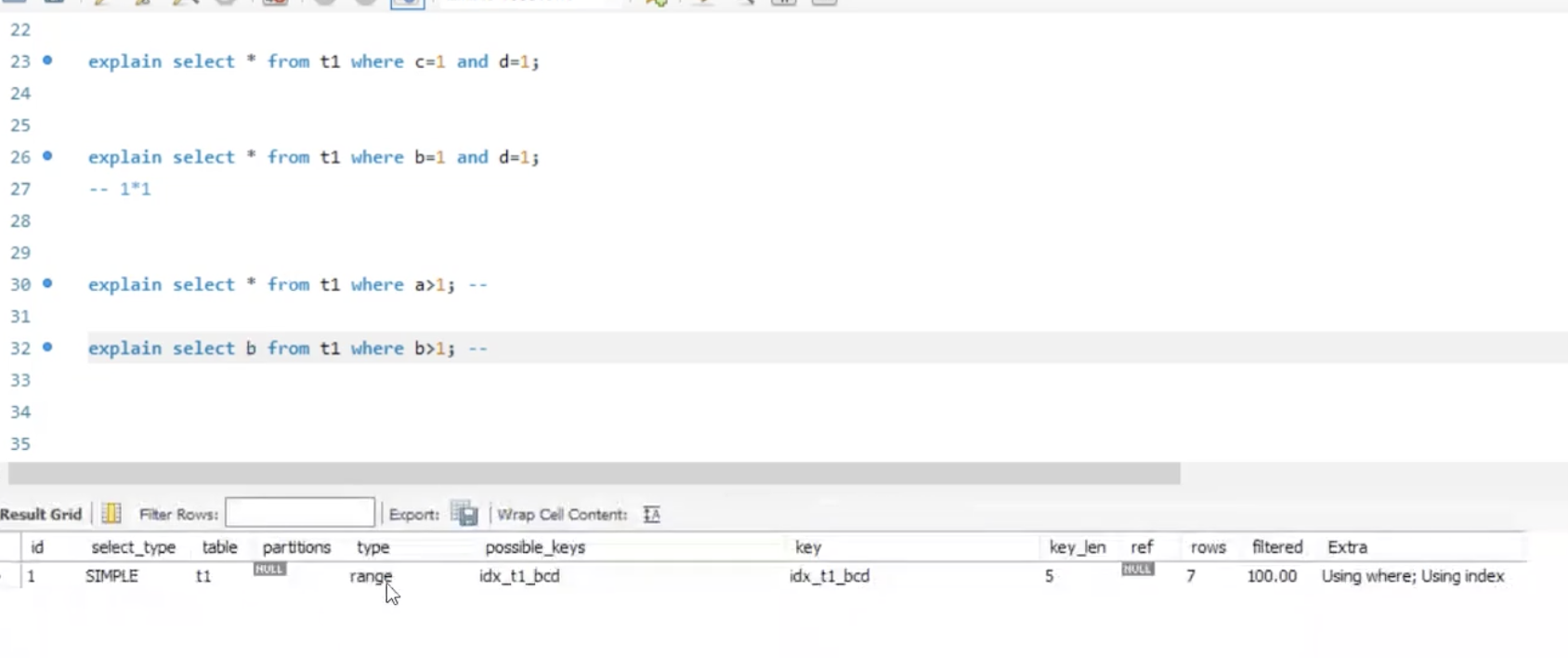Select the Extra column header

(x=1346, y=547)
